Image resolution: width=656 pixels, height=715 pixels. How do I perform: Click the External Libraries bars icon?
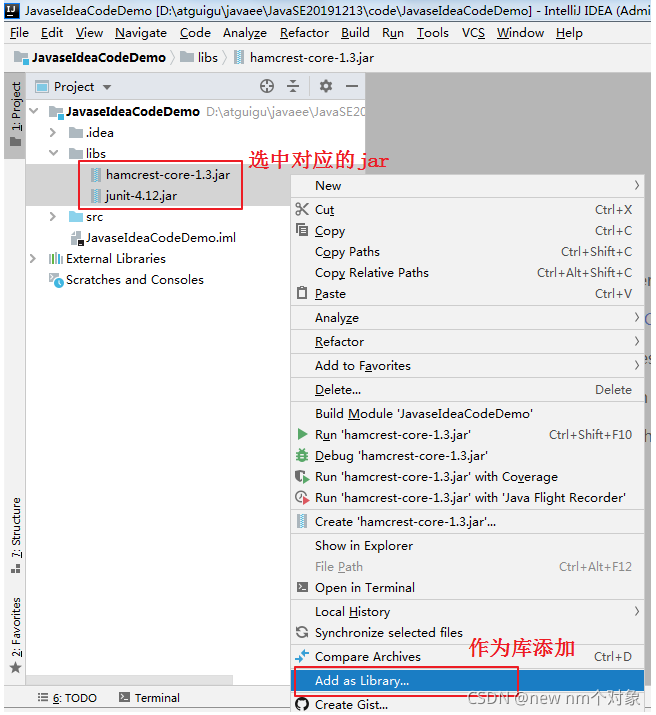(56, 259)
